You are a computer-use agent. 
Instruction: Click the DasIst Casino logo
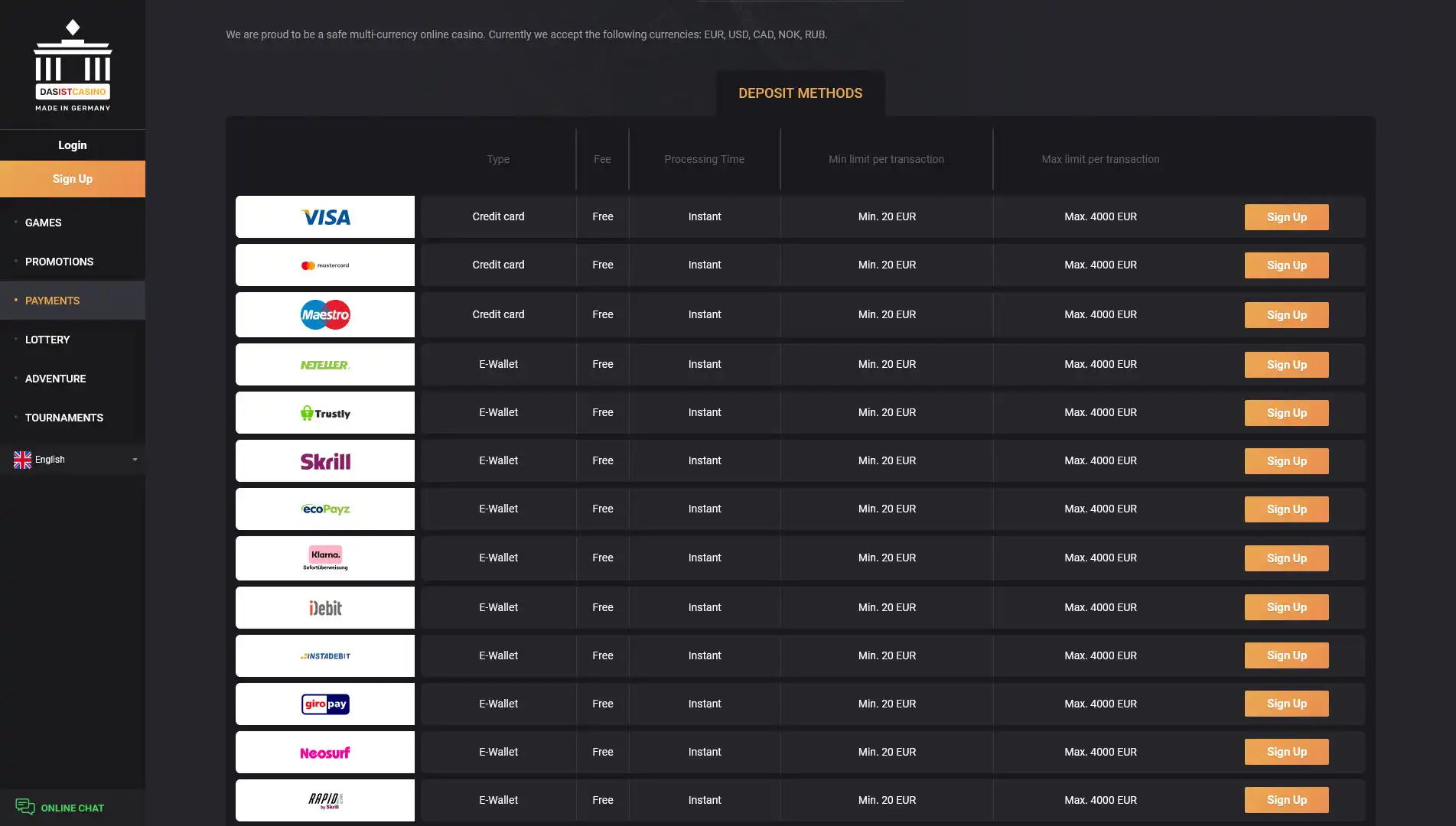(73, 66)
